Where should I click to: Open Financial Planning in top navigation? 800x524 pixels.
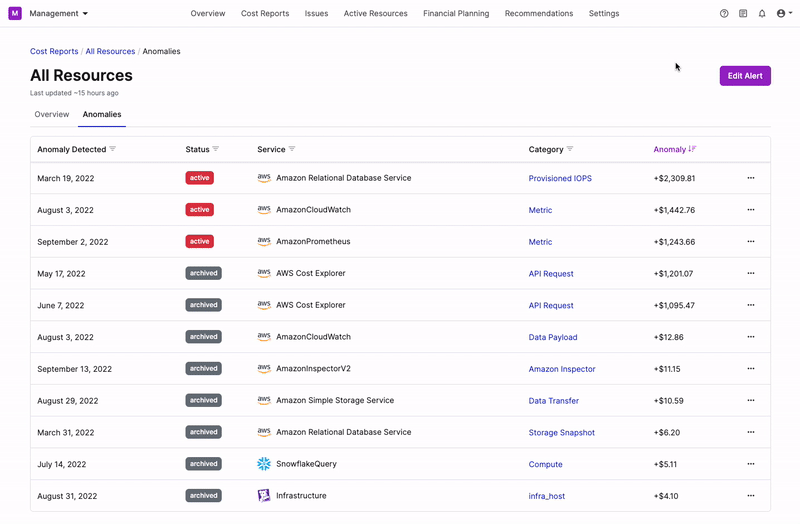456,13
